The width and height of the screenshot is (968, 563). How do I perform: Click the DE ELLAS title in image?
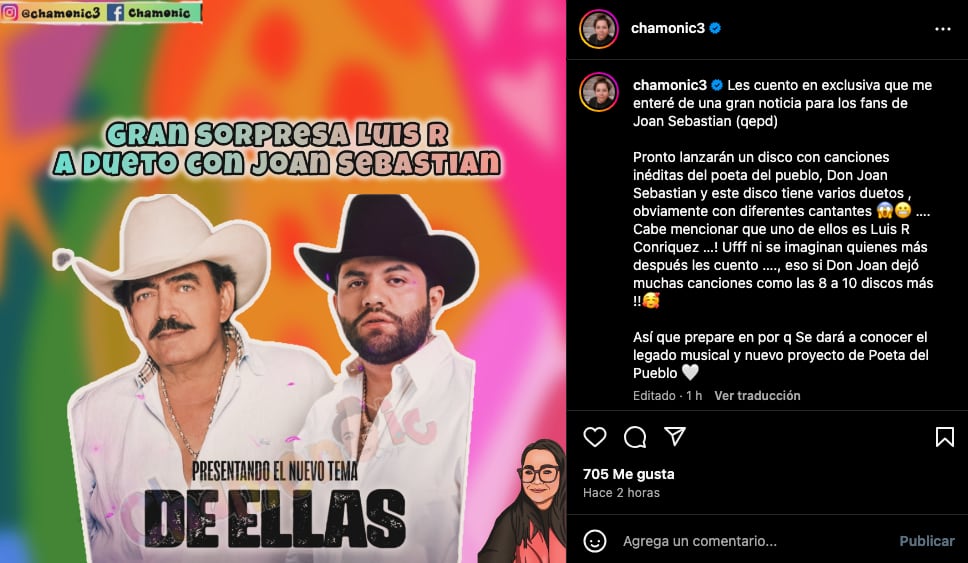pyautogui.click(x=275, y=519)
